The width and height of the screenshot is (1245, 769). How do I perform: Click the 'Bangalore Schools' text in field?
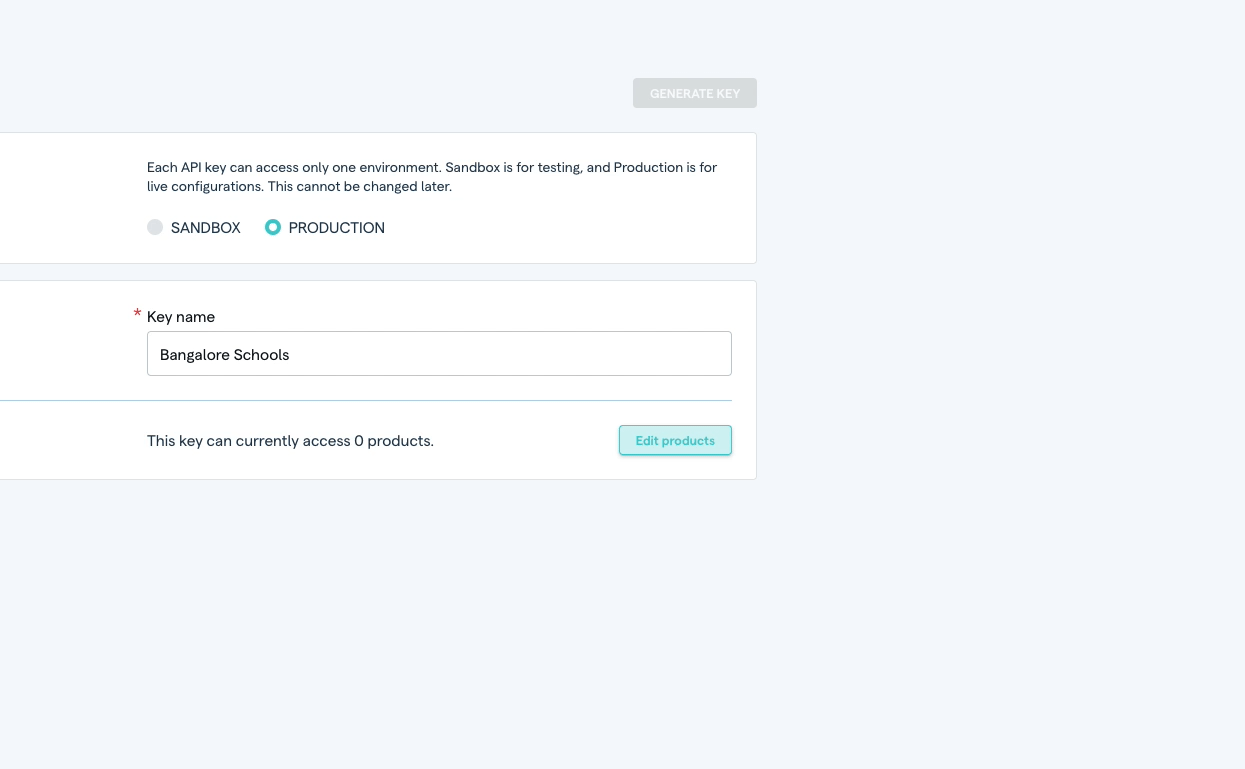[224, 355]
